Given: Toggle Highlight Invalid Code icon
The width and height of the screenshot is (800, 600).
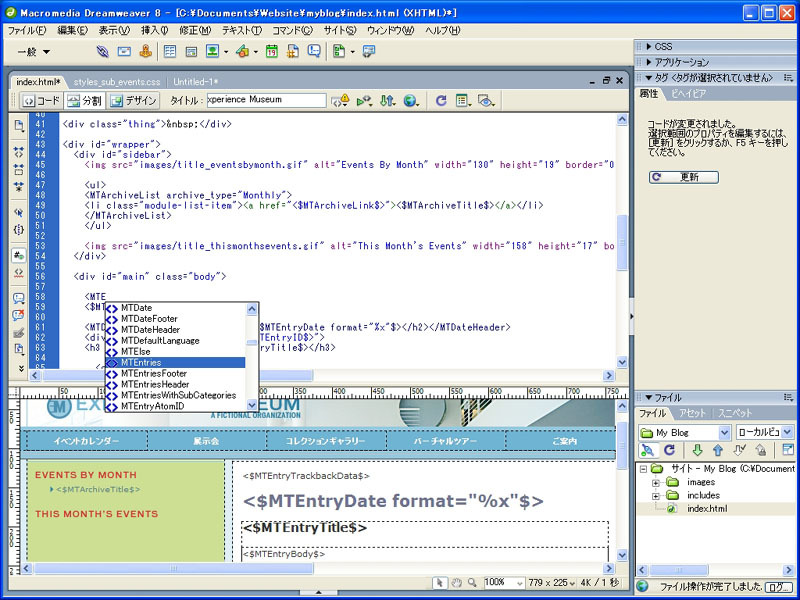Looking at the screenshot, I should (19, 273).
